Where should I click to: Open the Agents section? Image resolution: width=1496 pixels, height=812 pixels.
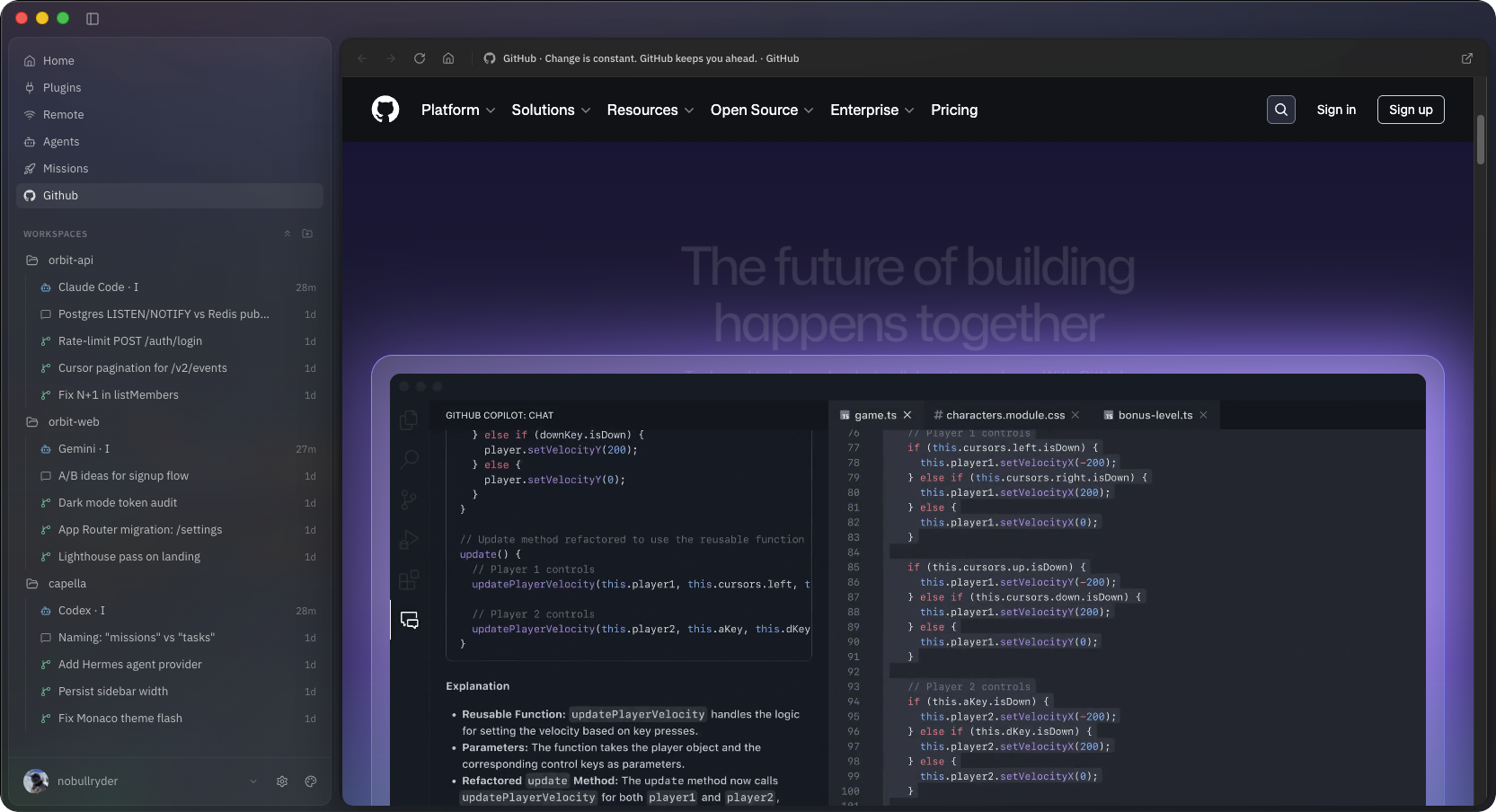[x=170, y=142]
